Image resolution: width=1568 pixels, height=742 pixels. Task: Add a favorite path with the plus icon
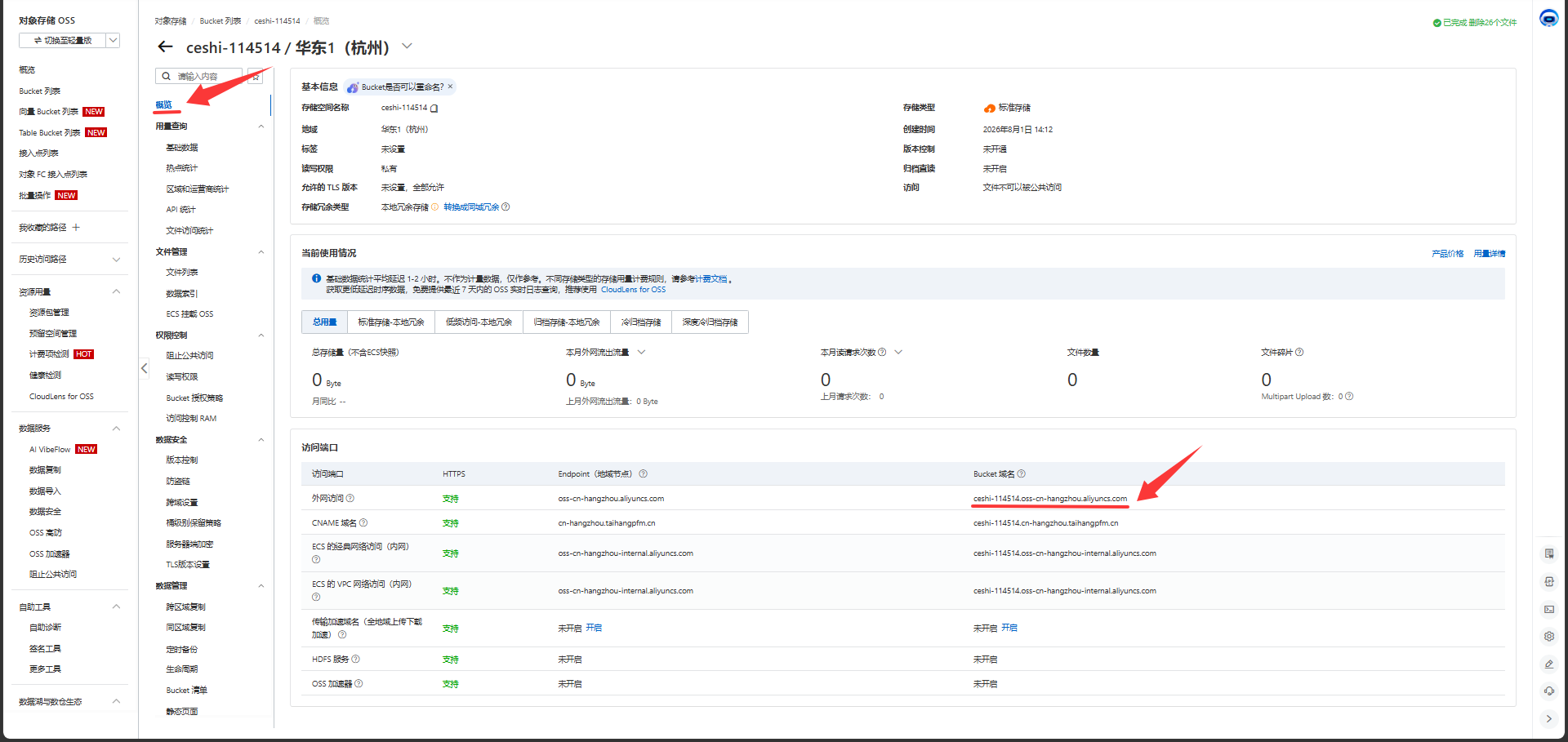[x=76, y=228]
